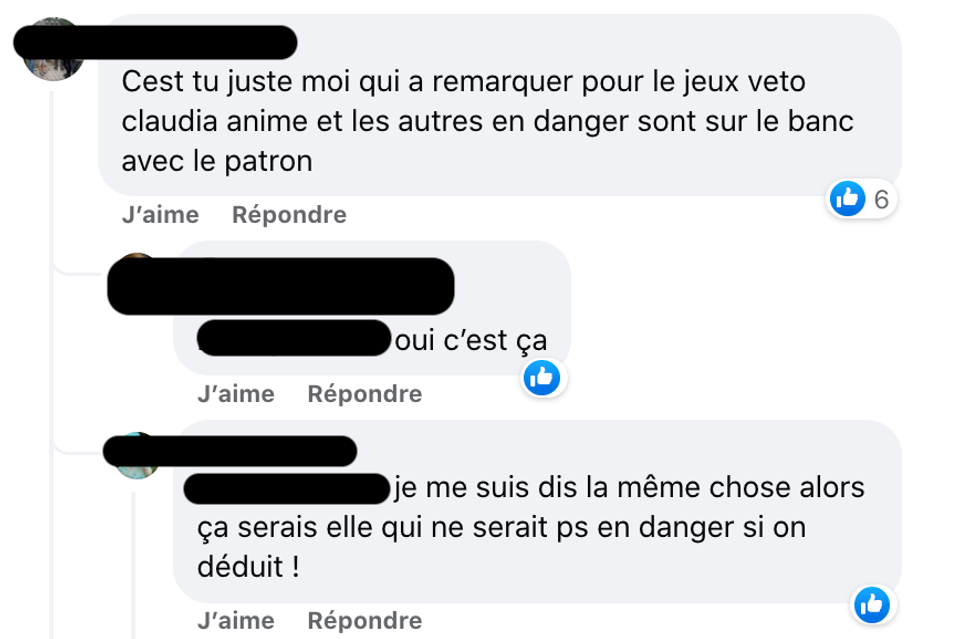This screenshot has width=980, height=639.
Task: Click the reaction count number 6
Action: [x=881, y=199]
